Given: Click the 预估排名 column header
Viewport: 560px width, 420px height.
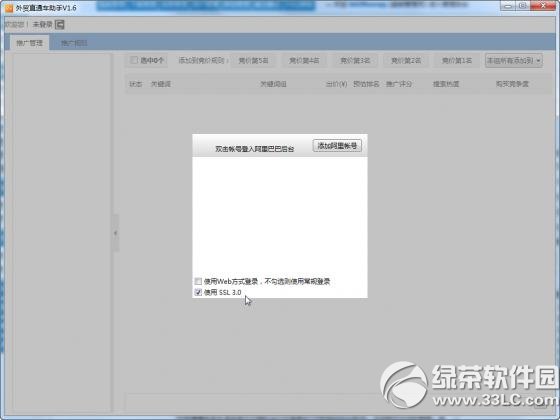Looking at the screenshot, I should click(x=366, y=84).
